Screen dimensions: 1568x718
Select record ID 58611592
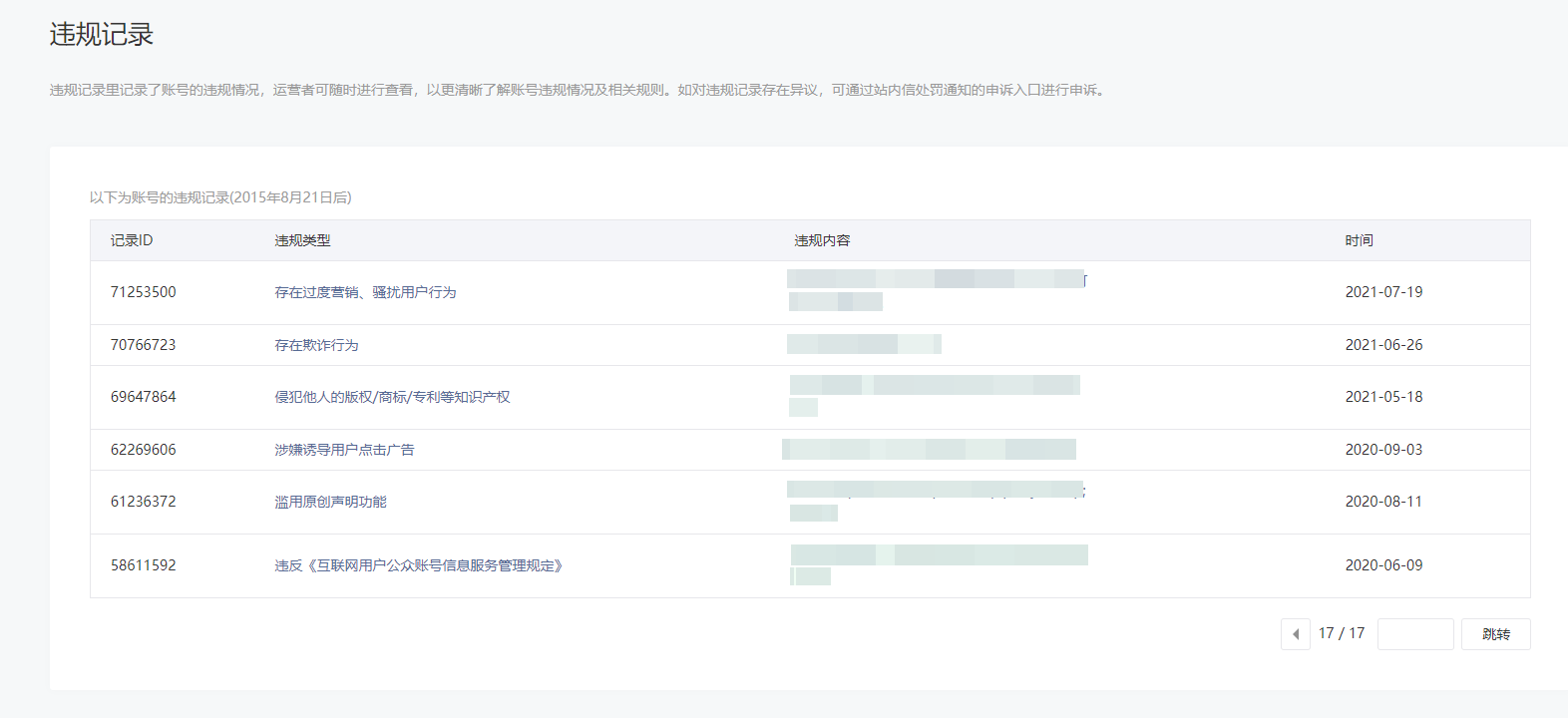click(143, 565)
